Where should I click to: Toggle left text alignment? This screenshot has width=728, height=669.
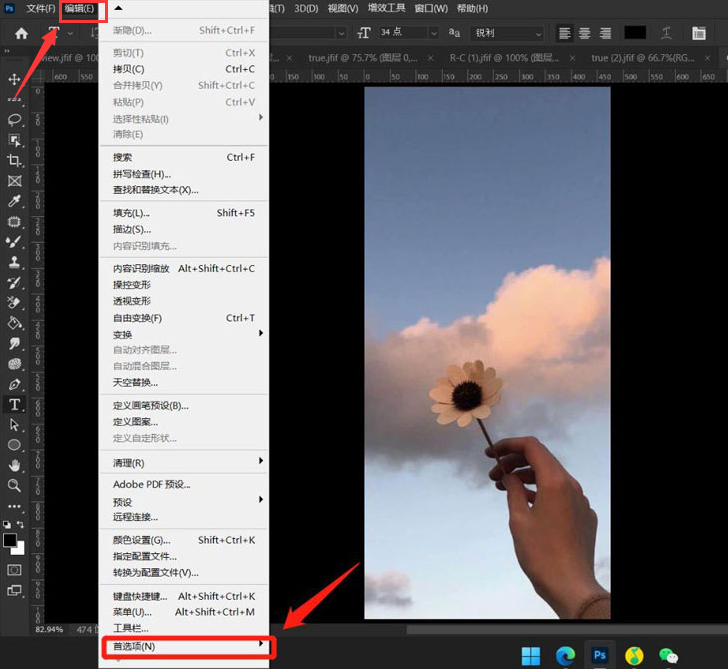click(565, 33)
